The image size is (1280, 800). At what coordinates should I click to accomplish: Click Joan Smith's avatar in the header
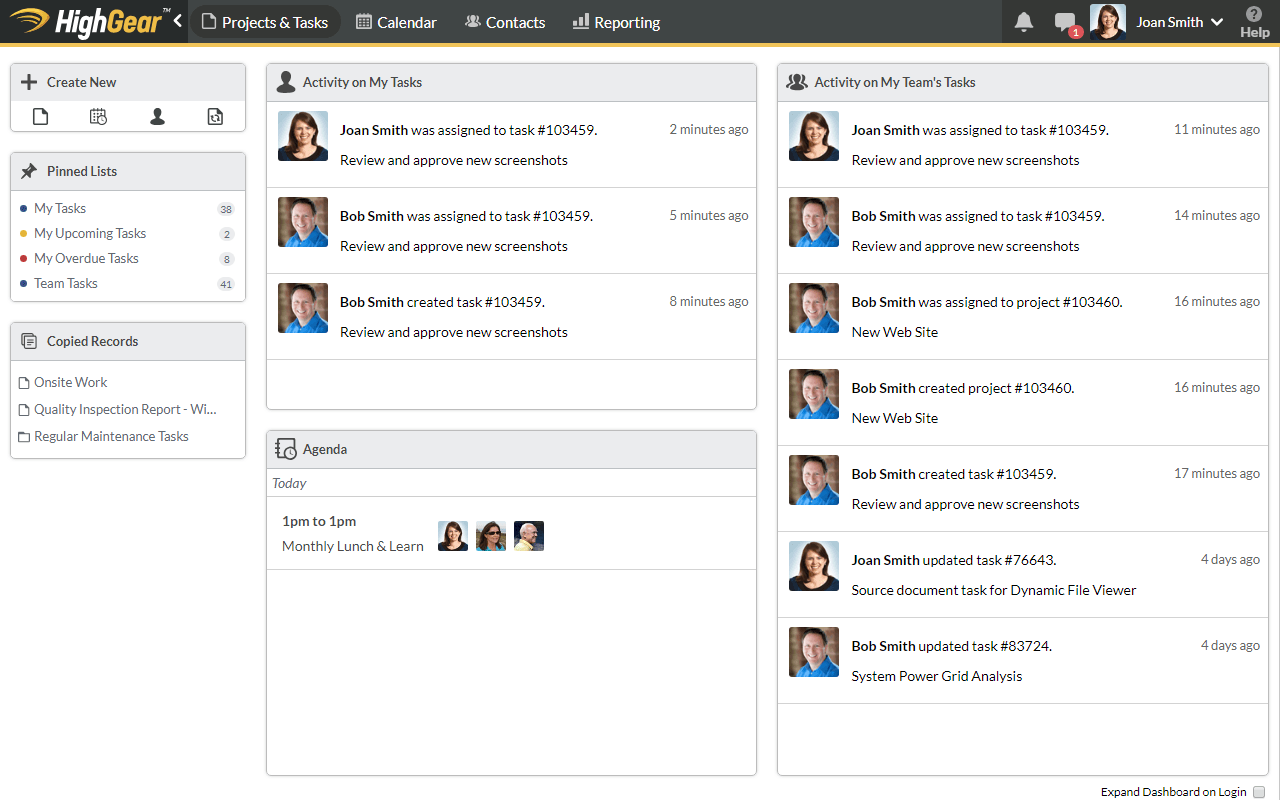(1108, 22)
